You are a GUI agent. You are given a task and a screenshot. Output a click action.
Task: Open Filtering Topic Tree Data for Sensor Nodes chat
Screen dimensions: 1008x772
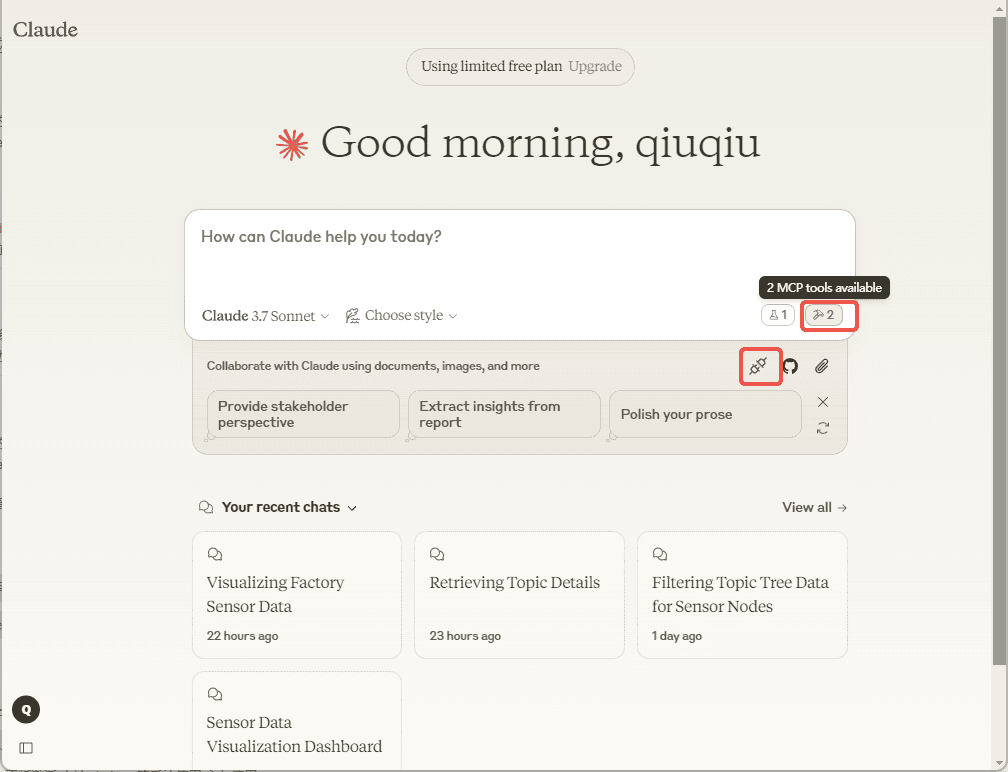click(x=742, y=595)
